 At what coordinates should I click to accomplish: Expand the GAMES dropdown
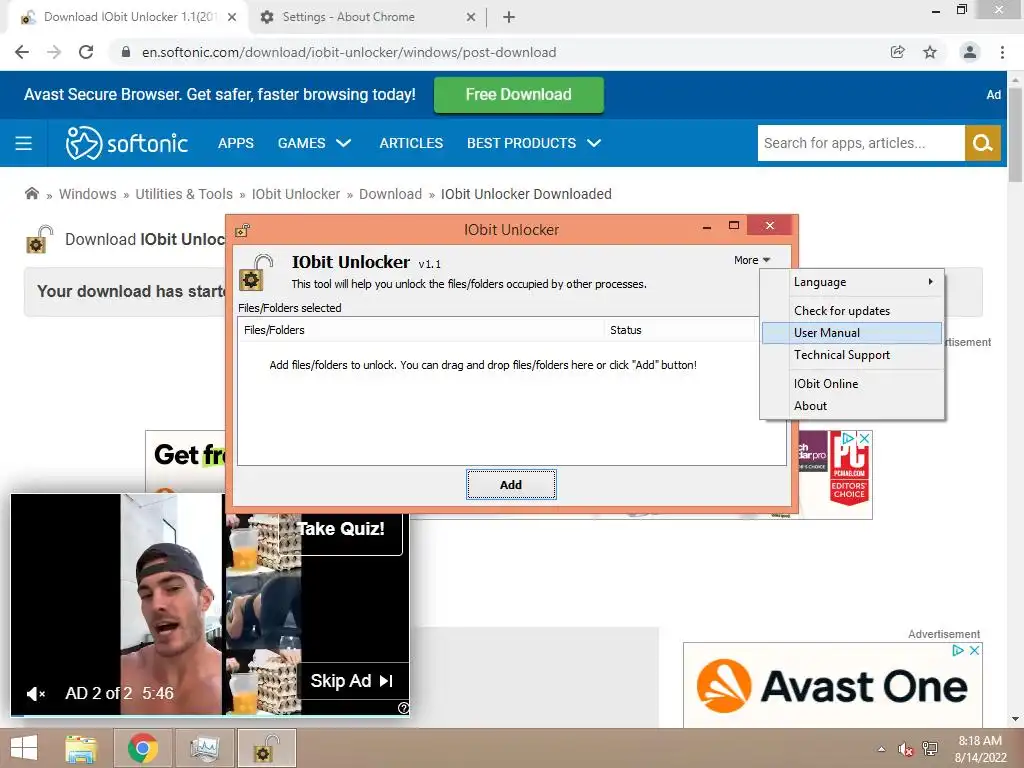(314, 143)
